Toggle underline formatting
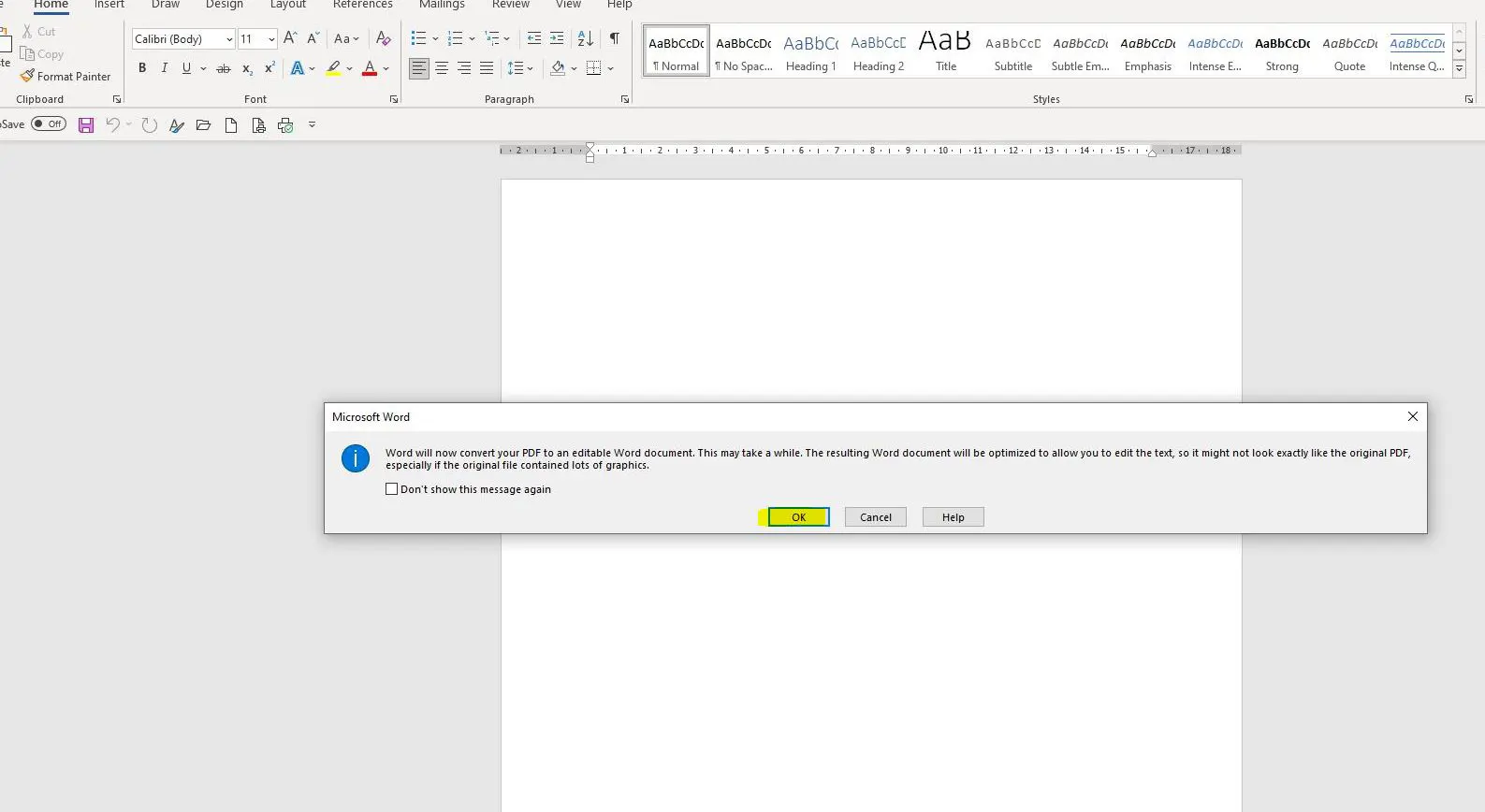 [x=186, y=68]
